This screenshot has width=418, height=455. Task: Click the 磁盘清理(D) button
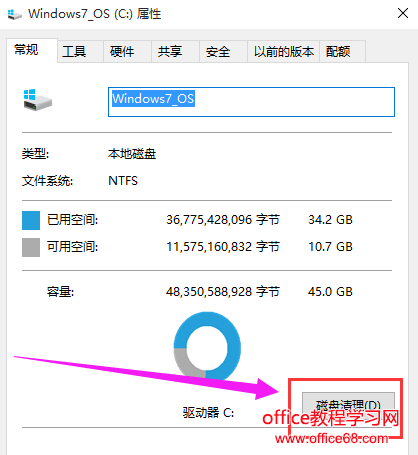tap(348, 405)
